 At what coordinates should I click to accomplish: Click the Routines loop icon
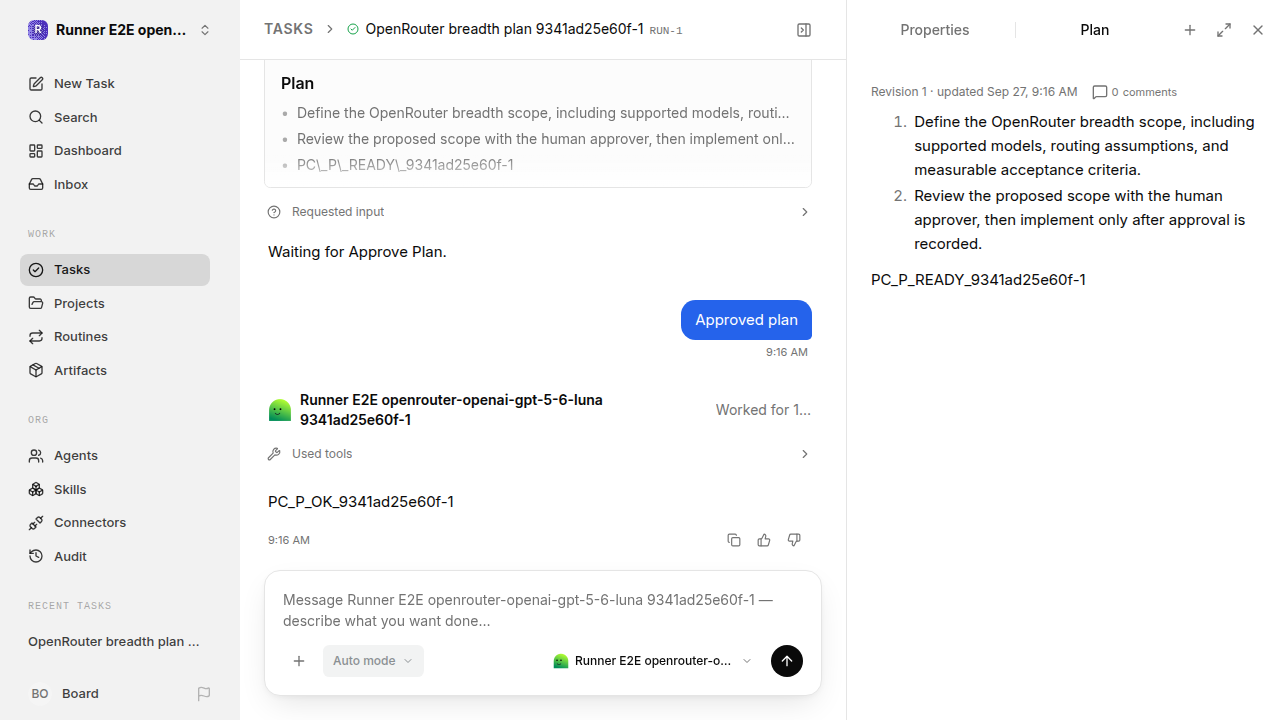click(x=36, y=337)
